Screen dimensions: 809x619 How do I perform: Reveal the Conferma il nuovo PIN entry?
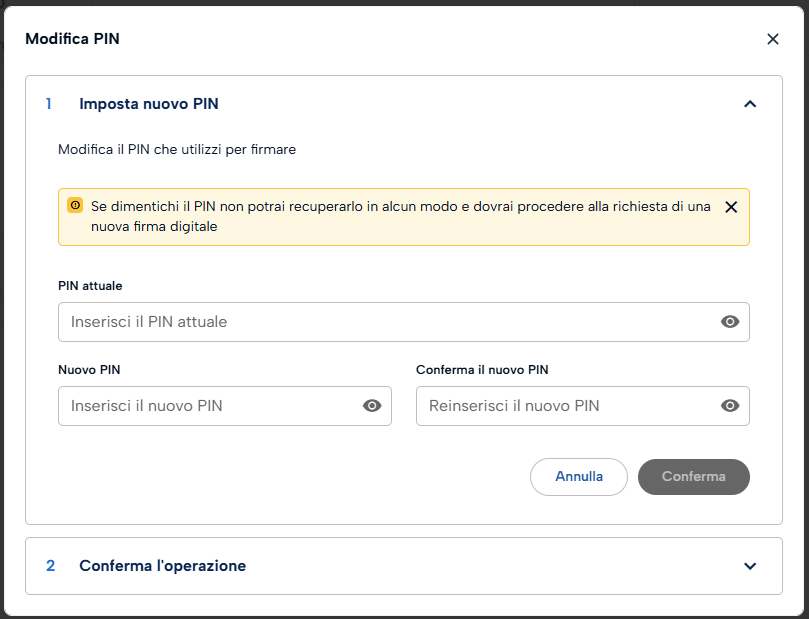coord(730,406)
